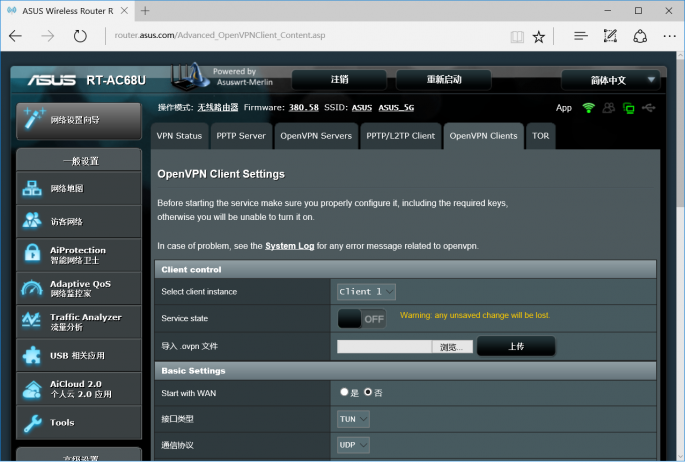Open Tools wrench icon
The height and width of the screenshot is (463, 685).
tap(32, 423)
